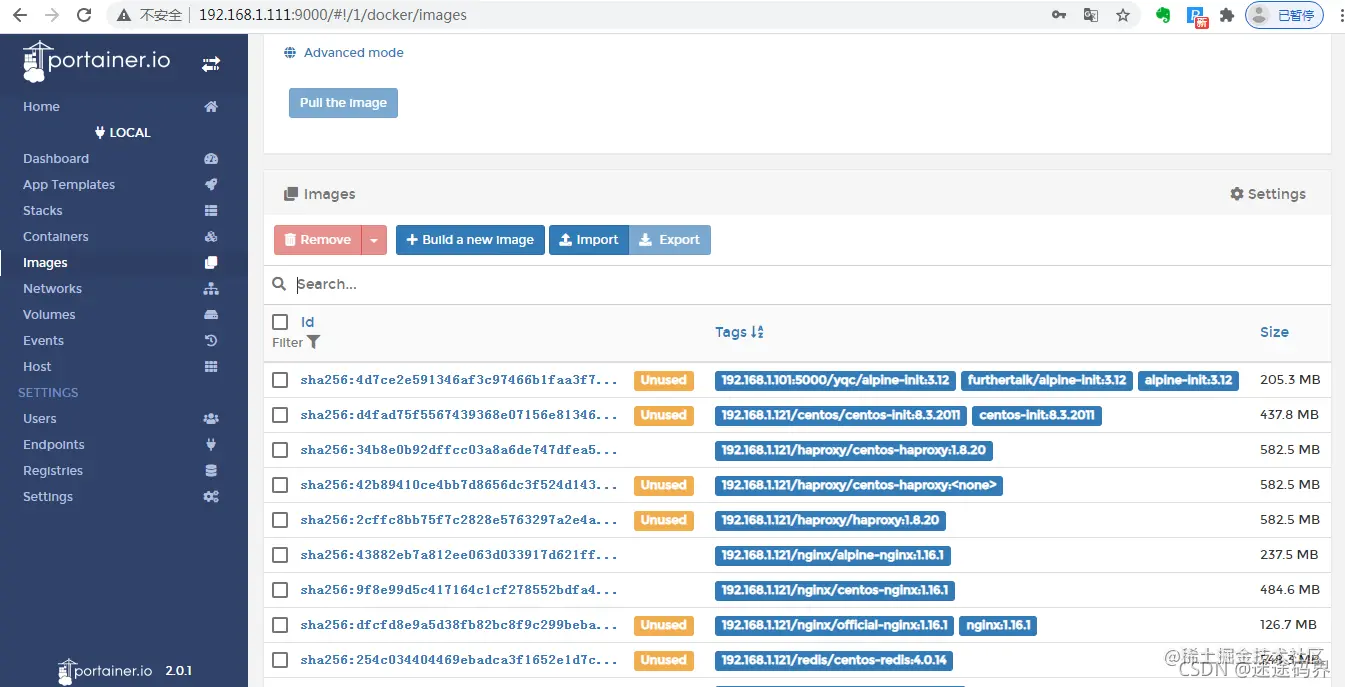Click the App Templates rocket icon
Image resolution: width=1345 pixels, height=687 pixels.
pos(211,185)
